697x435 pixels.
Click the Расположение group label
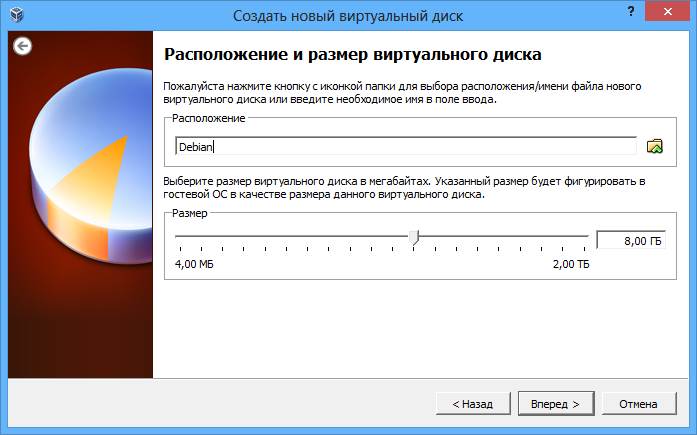coord(208,118)
